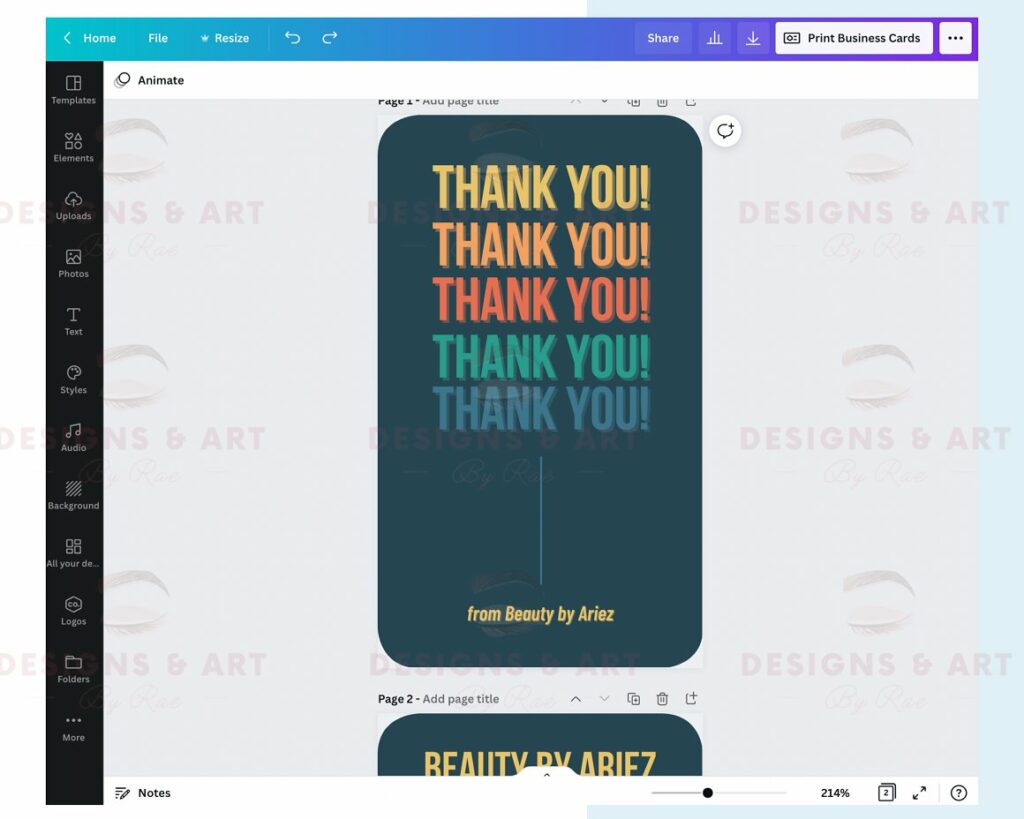Select the Audio sidebar icon

tap(73, 438)
